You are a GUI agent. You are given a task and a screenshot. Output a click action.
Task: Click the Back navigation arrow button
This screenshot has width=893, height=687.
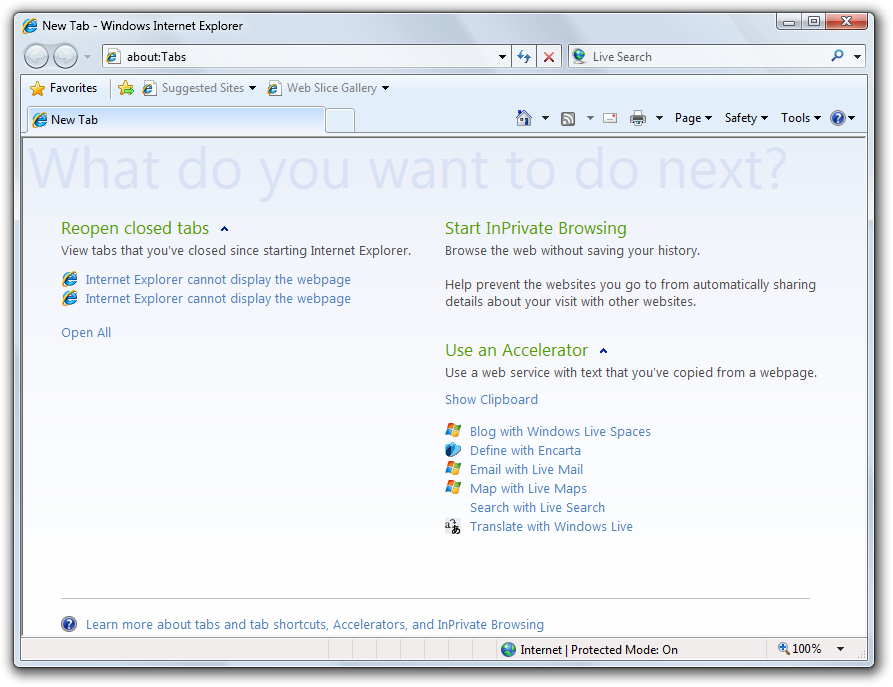pyautogui.click(x=37, y=56)
